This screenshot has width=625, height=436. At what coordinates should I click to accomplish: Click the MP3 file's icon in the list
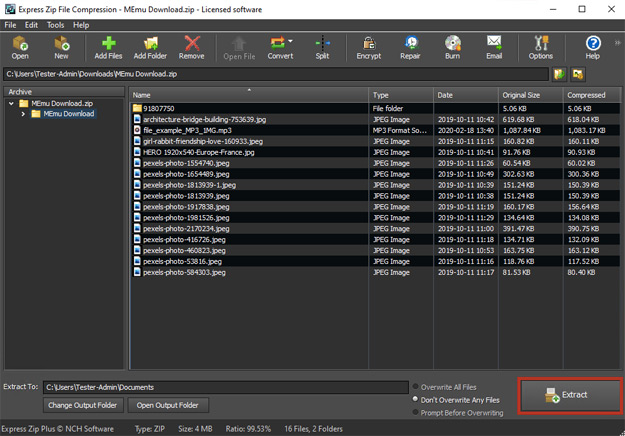click(137, 130)
